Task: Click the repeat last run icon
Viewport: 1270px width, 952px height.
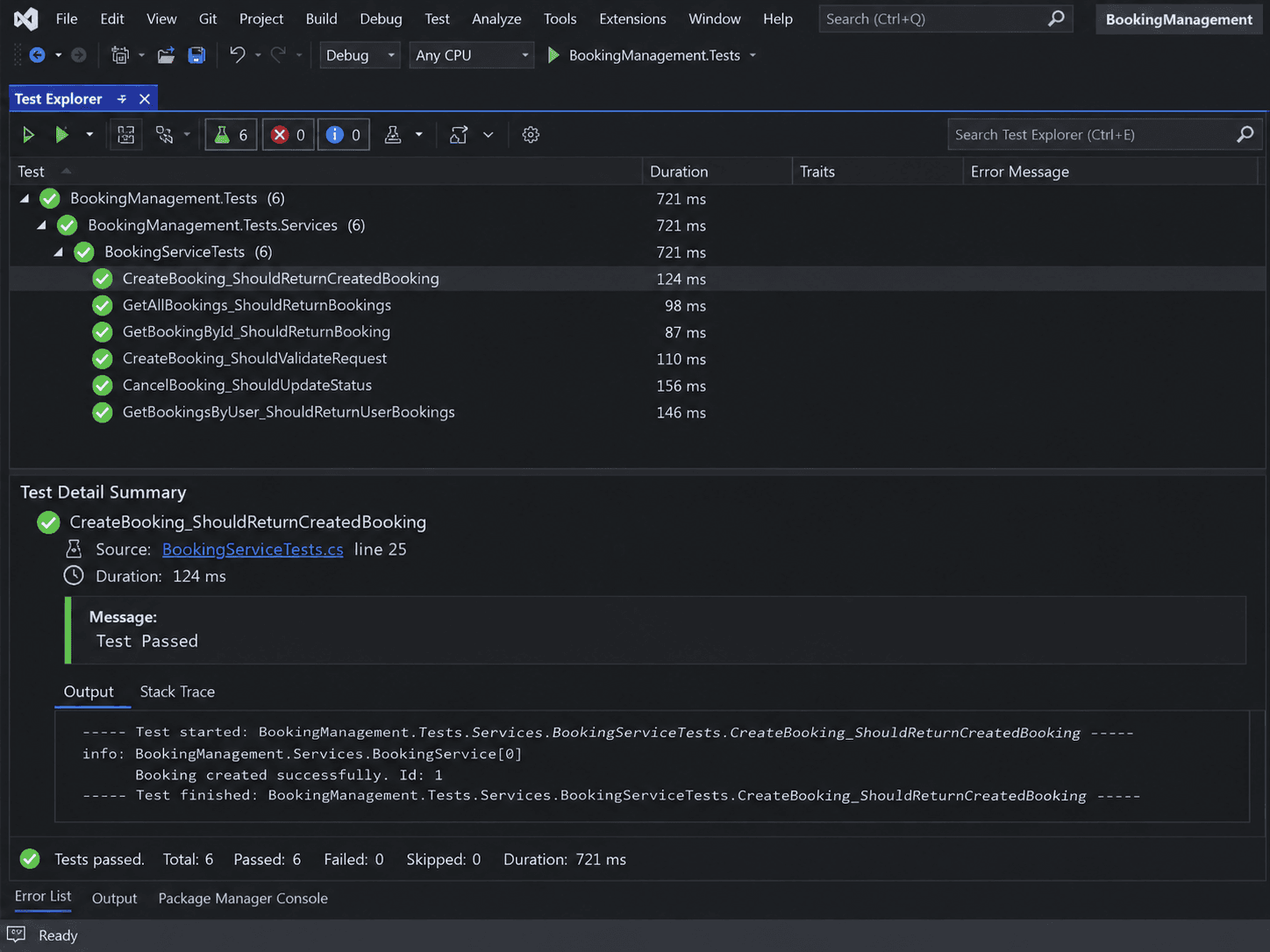Action: pos(126,135)
